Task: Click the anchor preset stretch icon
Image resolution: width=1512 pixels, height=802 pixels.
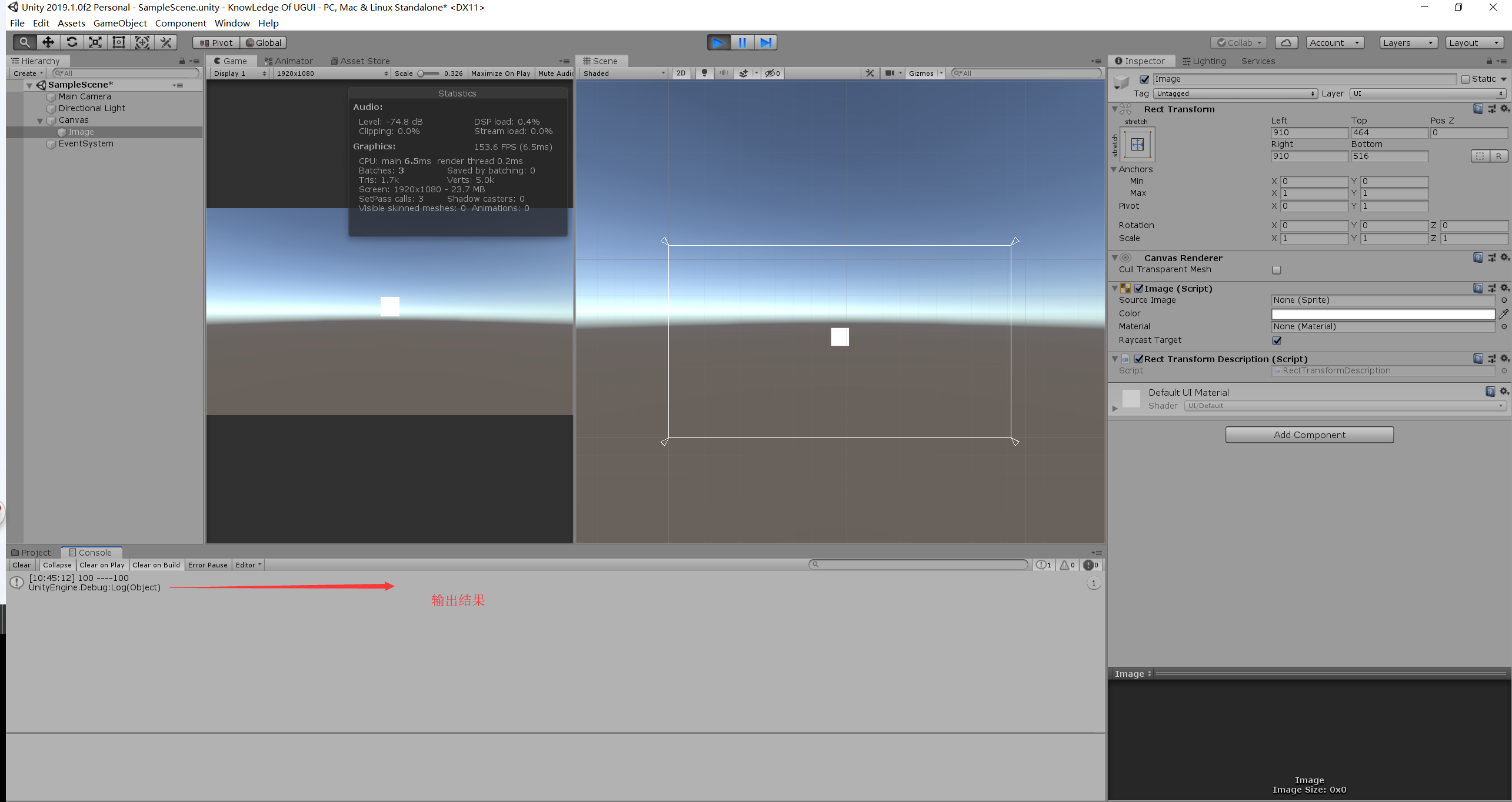Action: pos(1137,145)
